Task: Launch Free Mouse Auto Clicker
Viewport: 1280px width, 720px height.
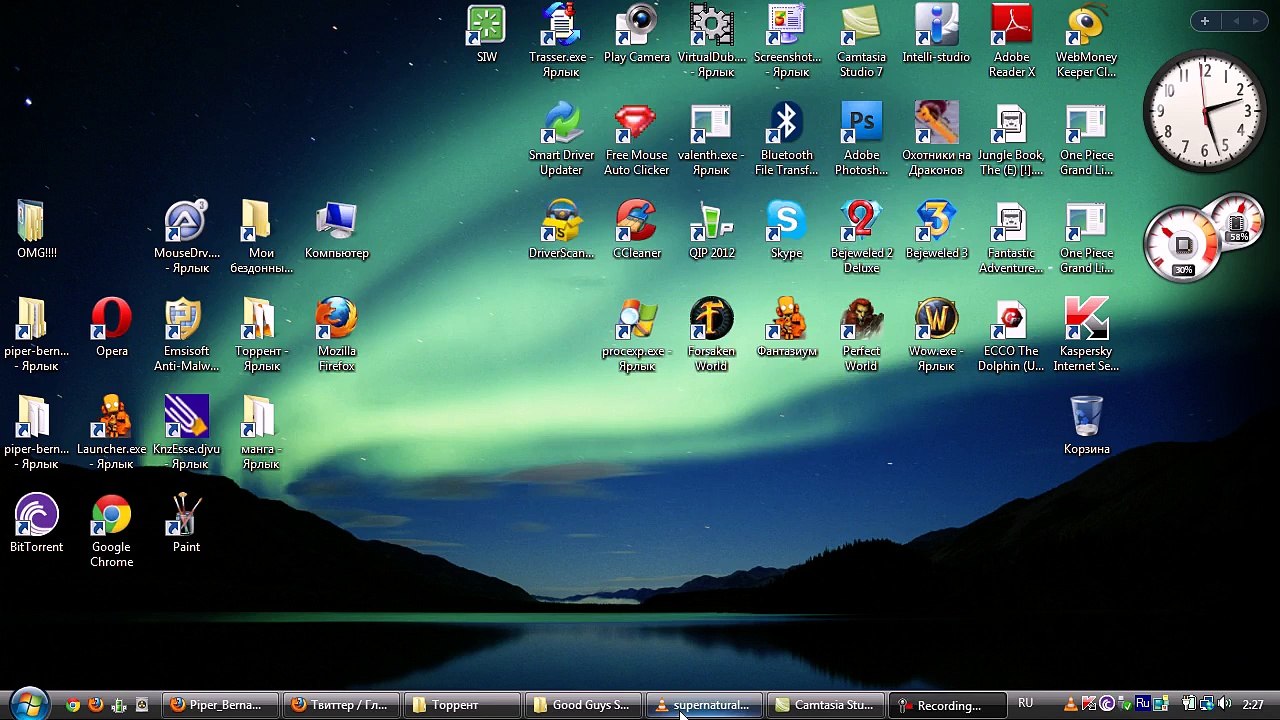Action: point(637,139)
